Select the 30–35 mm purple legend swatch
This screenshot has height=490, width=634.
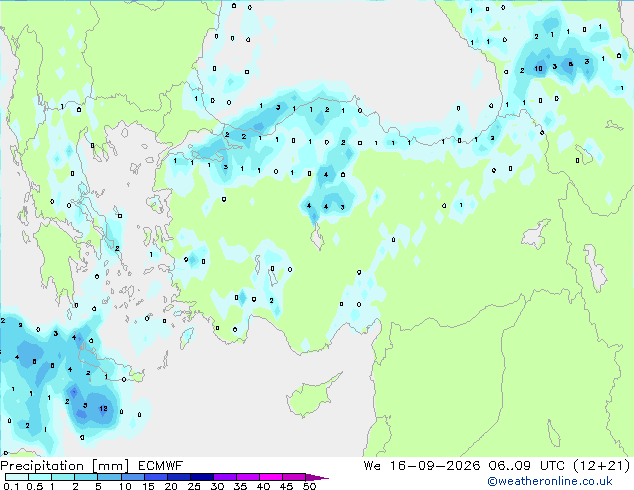click(224, 477)
